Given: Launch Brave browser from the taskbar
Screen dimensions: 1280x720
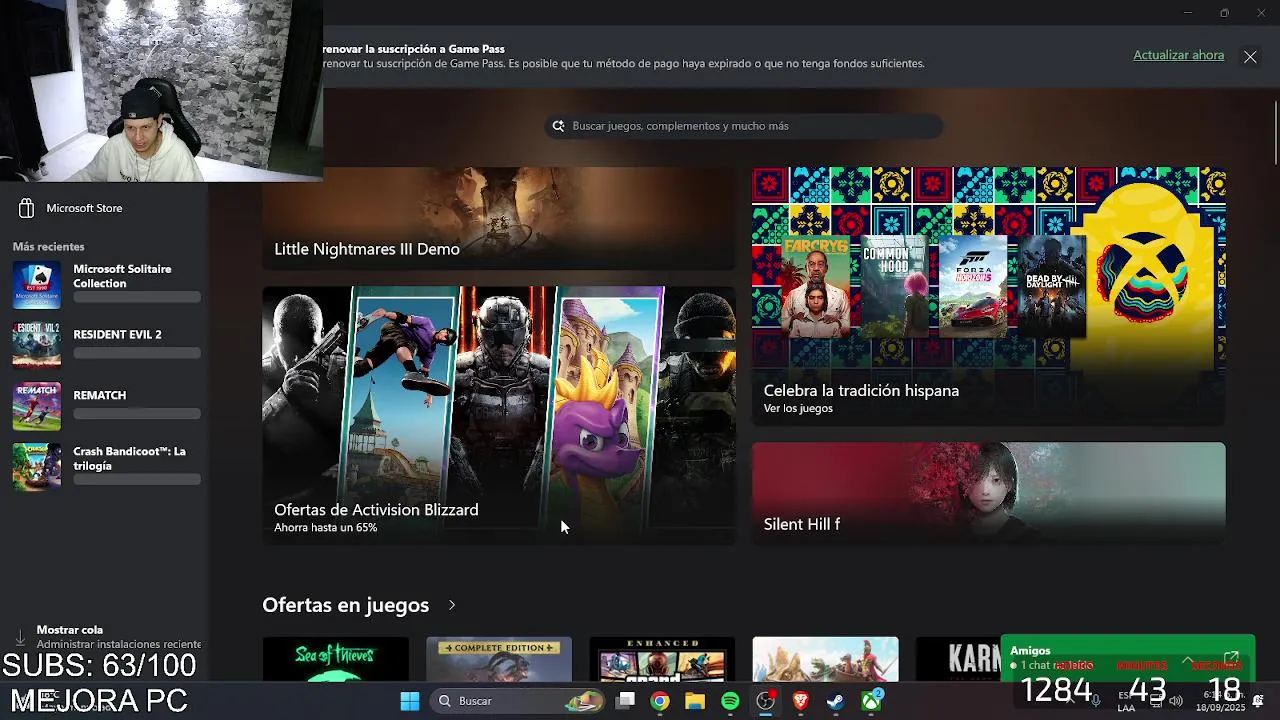Looking at the screenshot, I should coord(801,701).
